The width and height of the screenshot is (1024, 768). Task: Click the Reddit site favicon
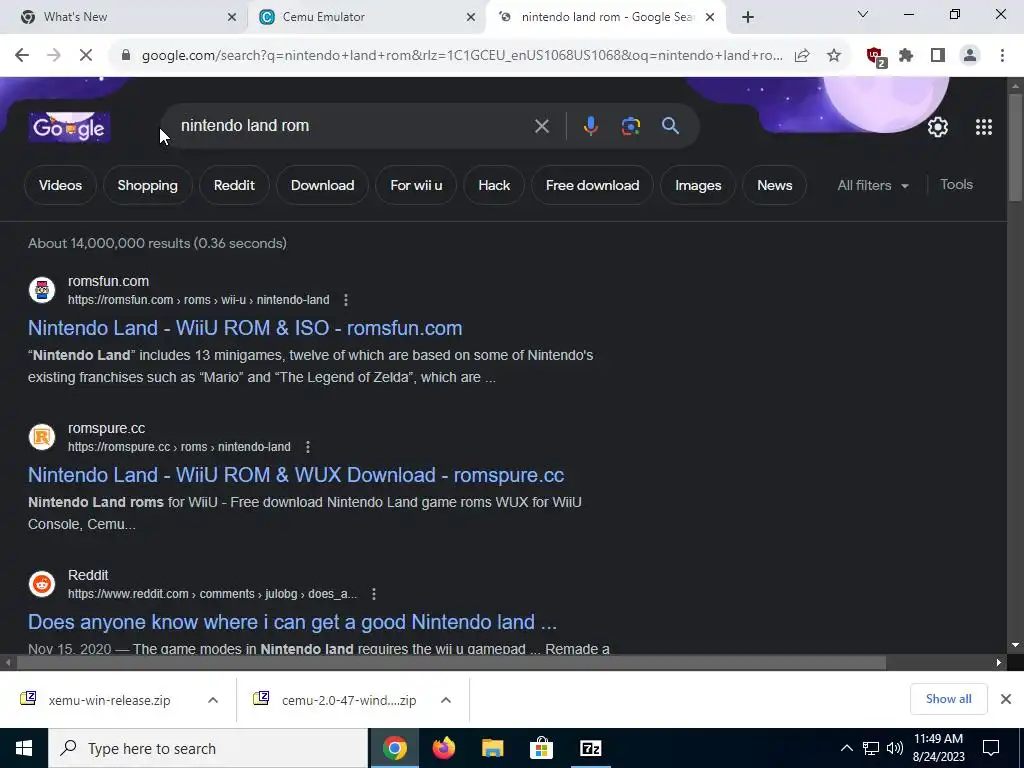pos(42,584)
